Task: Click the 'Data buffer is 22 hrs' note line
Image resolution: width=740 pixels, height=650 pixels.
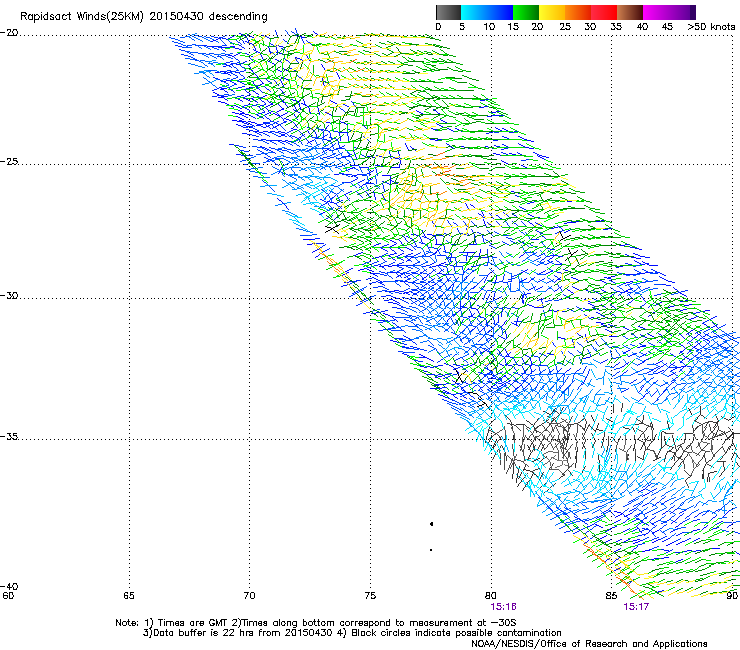Action: point(352,633)
